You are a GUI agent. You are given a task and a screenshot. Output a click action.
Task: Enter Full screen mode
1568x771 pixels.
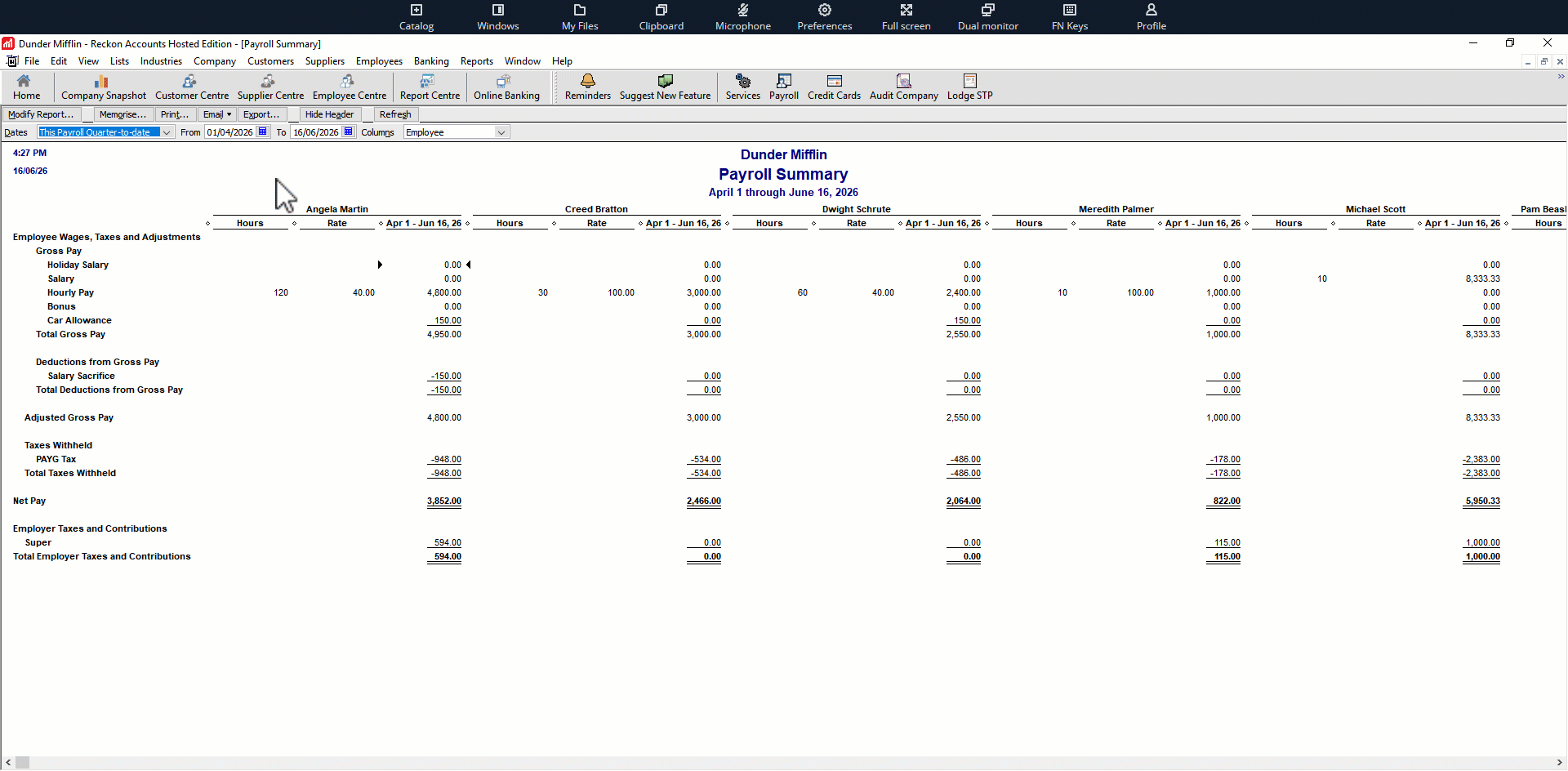[x=906, y=17]
